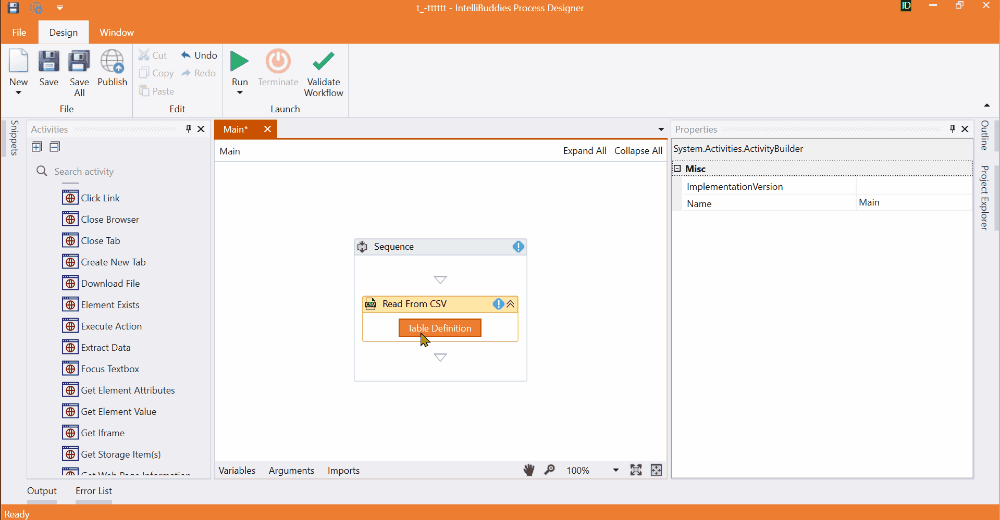Image resolution: width=1000 pixels, height=520 pixels.
Task: Select Get Iframe activity
Action: (93, 433)
